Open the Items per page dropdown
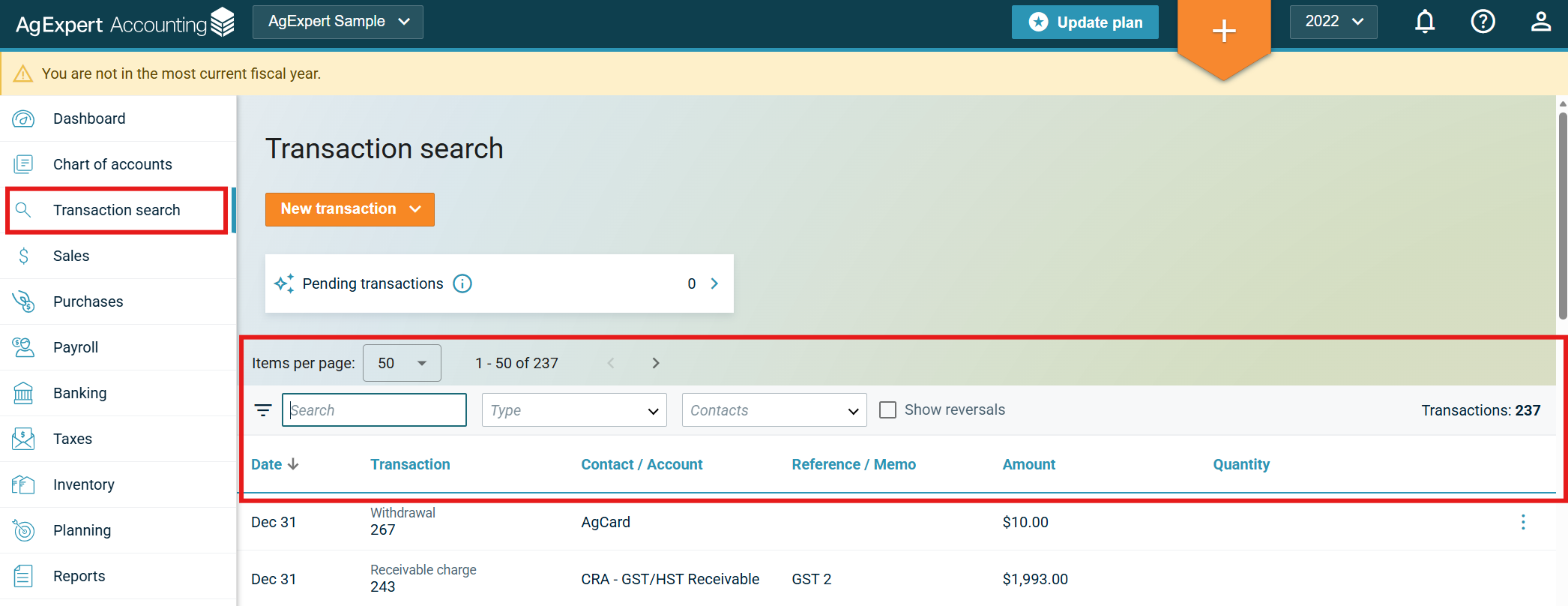The height and width of the screenshot is (606, 1568). tap(402, 363)
